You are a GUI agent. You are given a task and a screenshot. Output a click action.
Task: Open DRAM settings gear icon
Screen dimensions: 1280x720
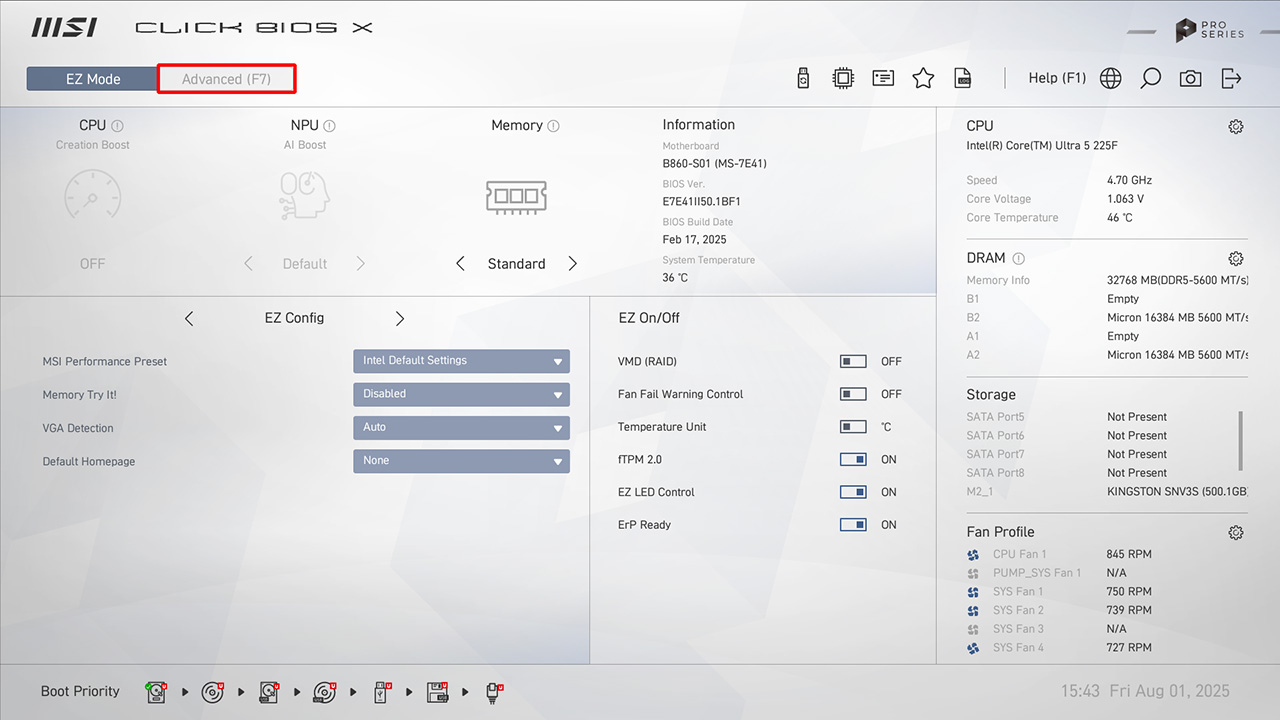[1236, 258]
